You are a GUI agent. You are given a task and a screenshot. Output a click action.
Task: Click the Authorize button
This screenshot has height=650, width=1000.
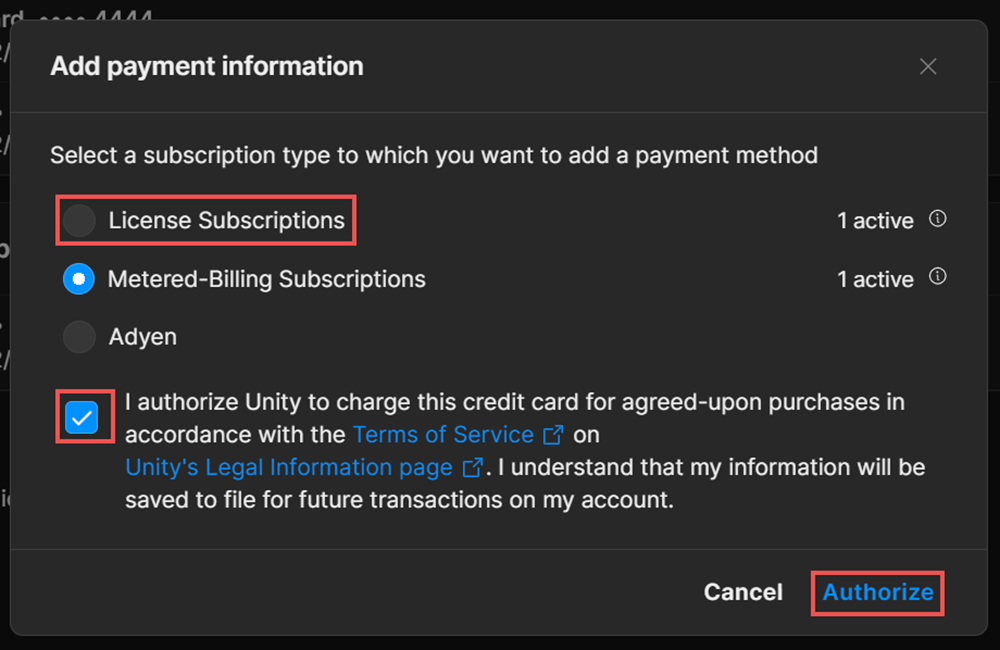(x=877, y=592)
